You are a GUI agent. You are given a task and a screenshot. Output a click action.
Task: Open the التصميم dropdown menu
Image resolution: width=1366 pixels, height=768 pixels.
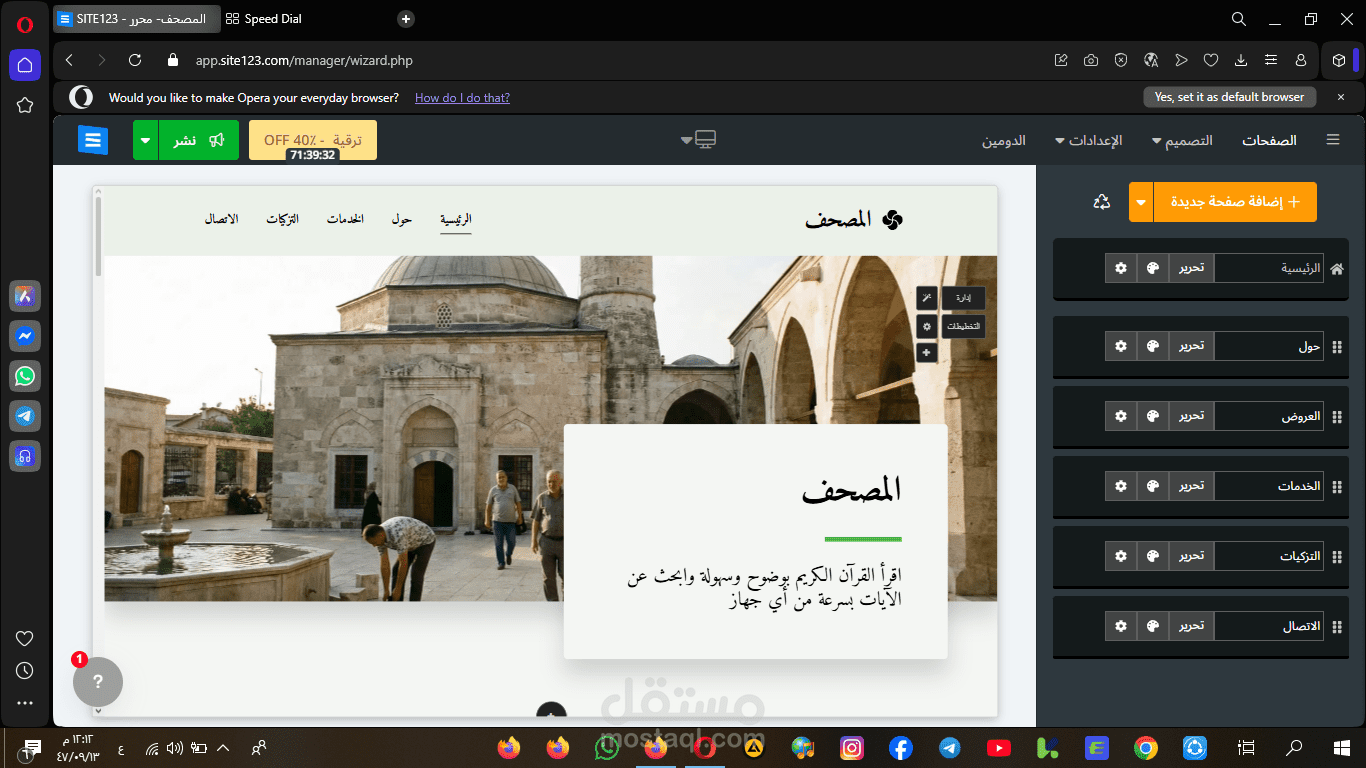pos(1183,140)
